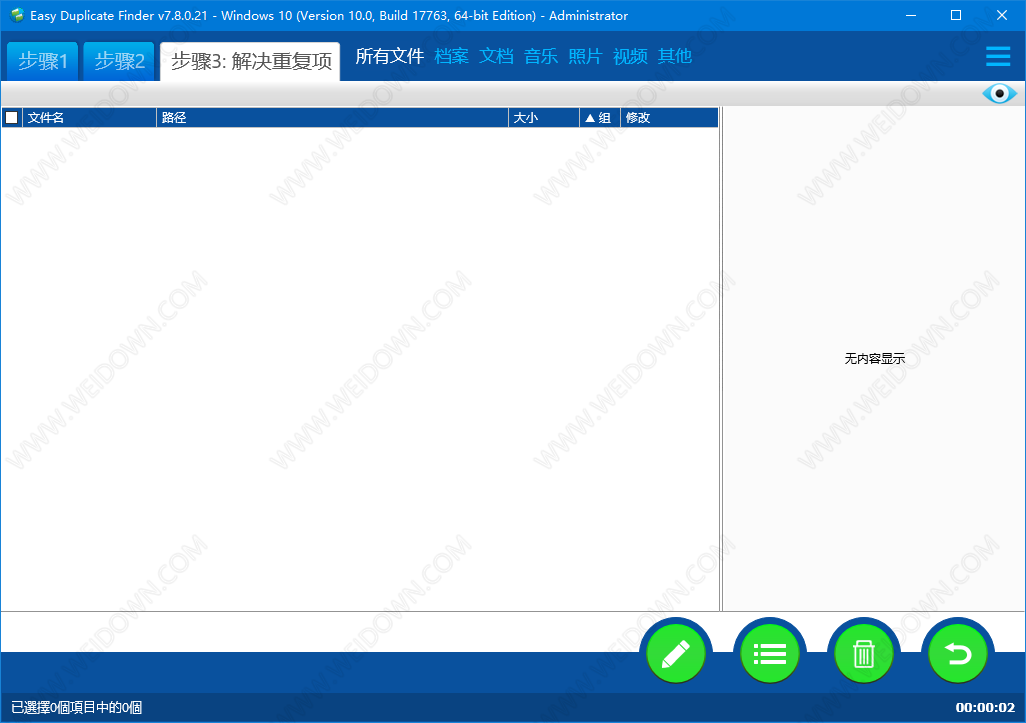Sort by the 文件名 column header
The width and height of the screenshot is (1026, 723).
90,118
